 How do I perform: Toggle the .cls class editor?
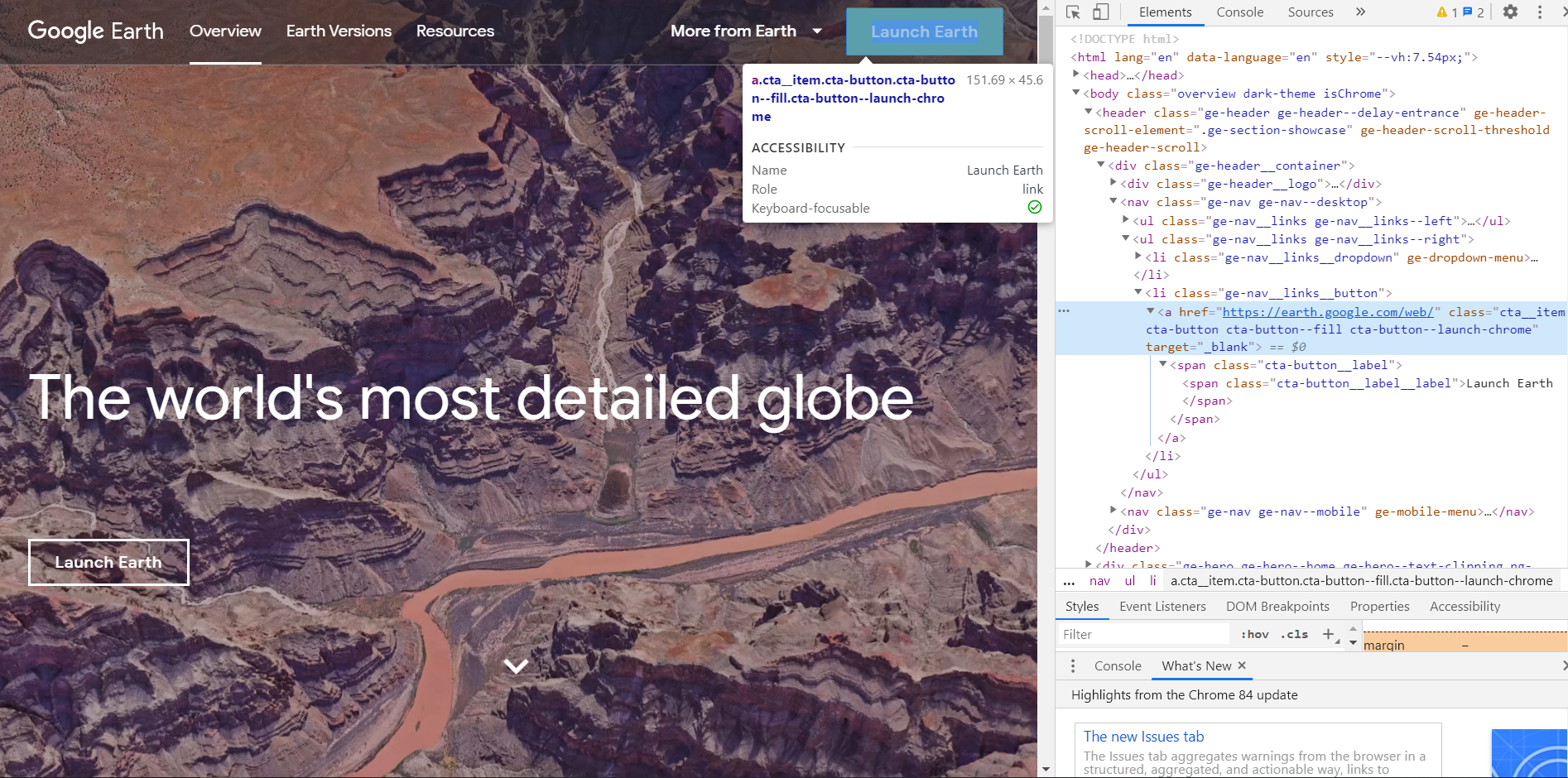[x=1295, y=634]
